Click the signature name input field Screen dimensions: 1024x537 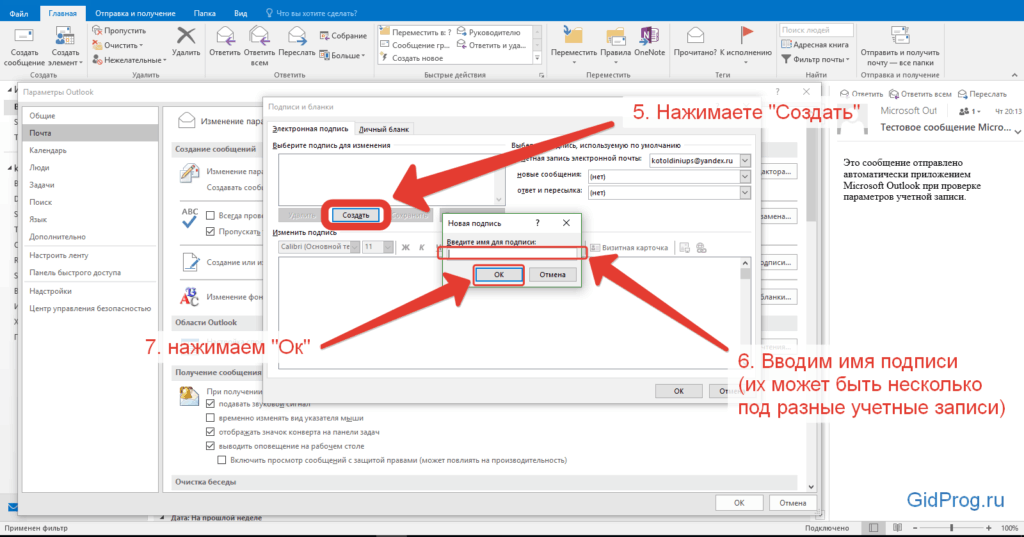coord(512,254)
